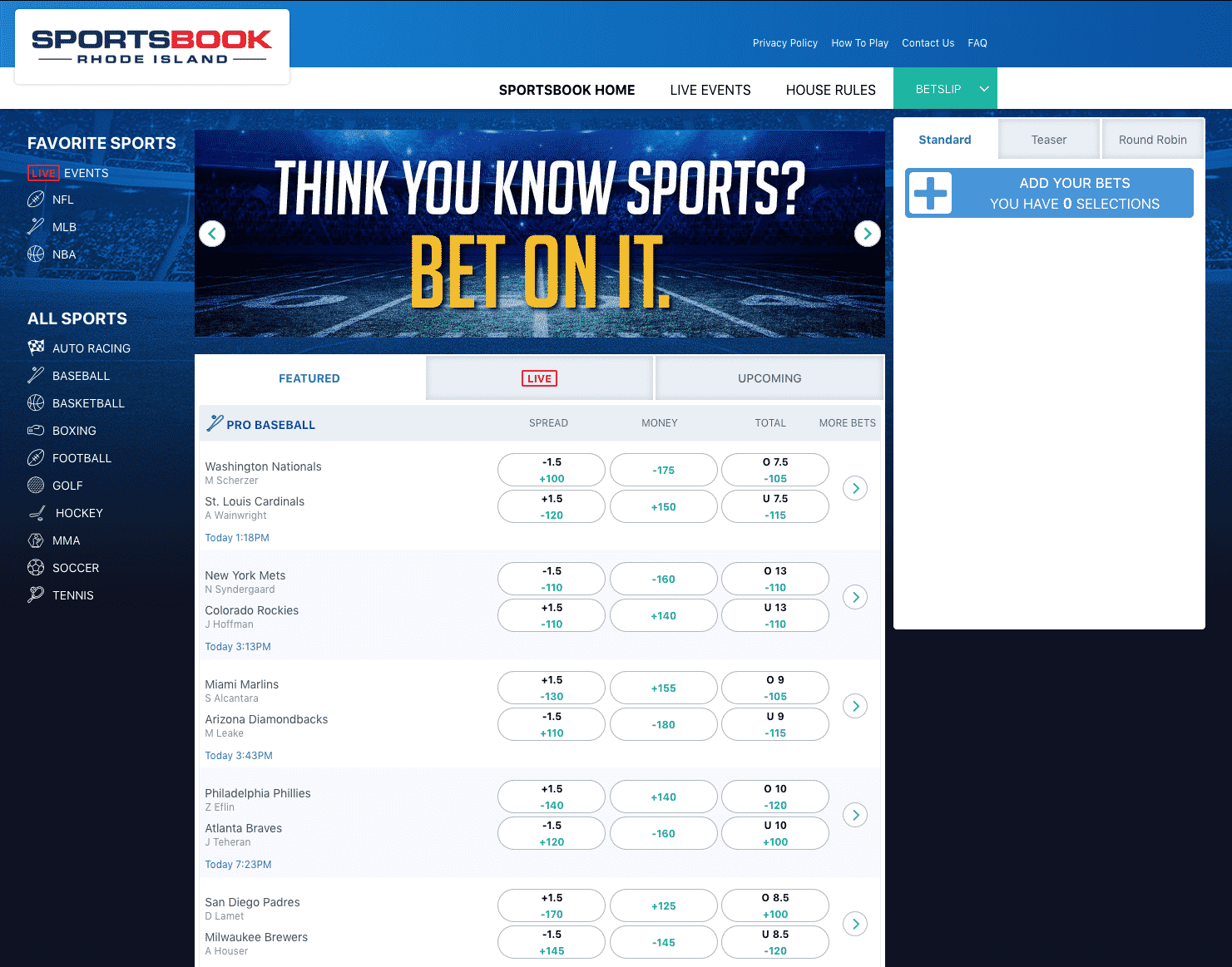
Task: Select Milwaukee Brewers -1.5 +145 spread
Action: coord(552,942)
